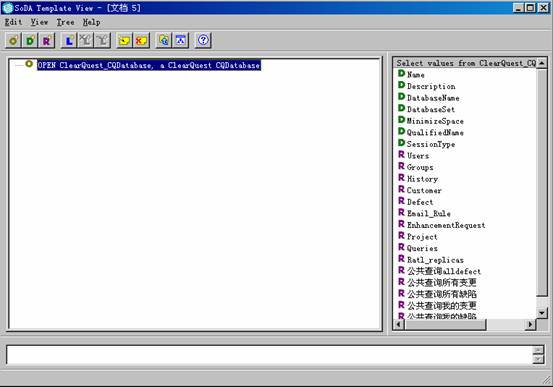Click the grayed crossed-out branch toolbar icon
Viewport: 553px width, 387px height.
(85, 40)
